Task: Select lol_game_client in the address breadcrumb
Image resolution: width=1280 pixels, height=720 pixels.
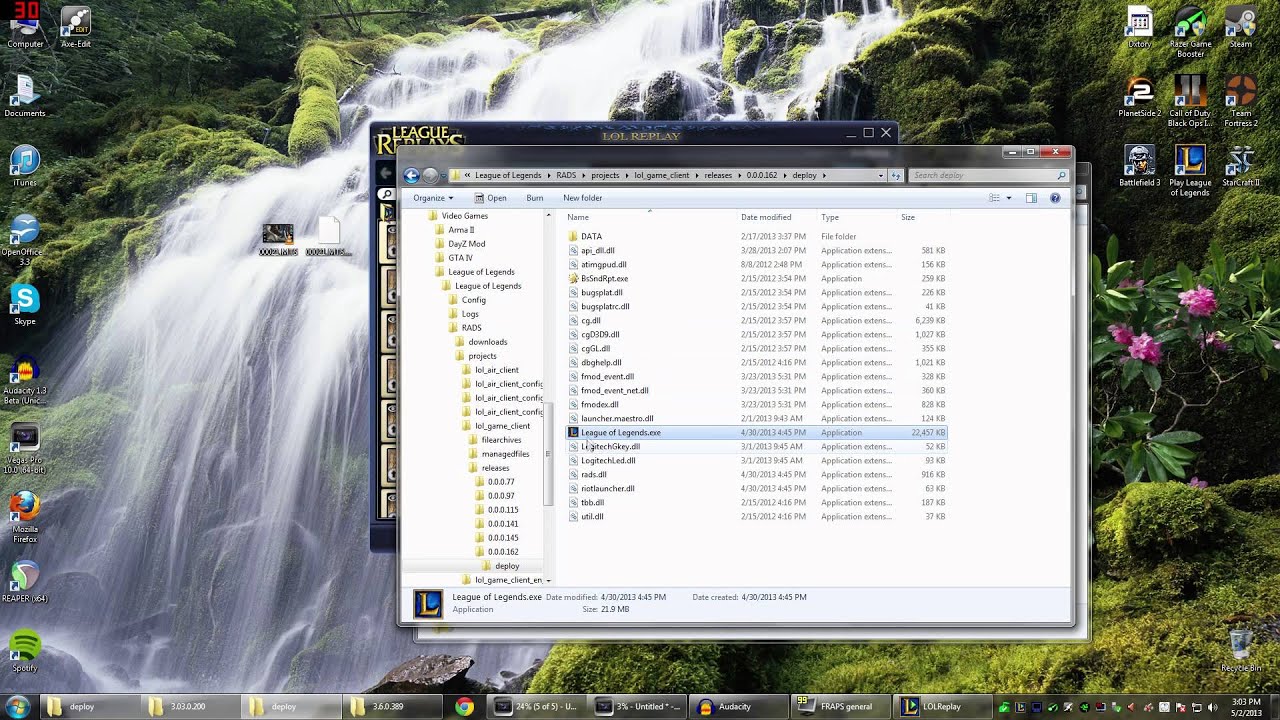Action: [x=661, y=175]
